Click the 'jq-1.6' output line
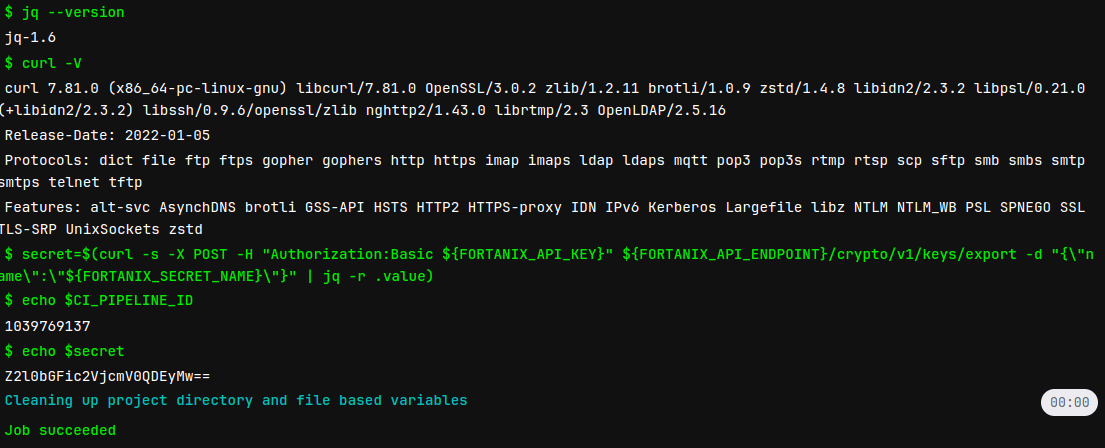This screenshot has width=1105, height=448. click(30, 38)
